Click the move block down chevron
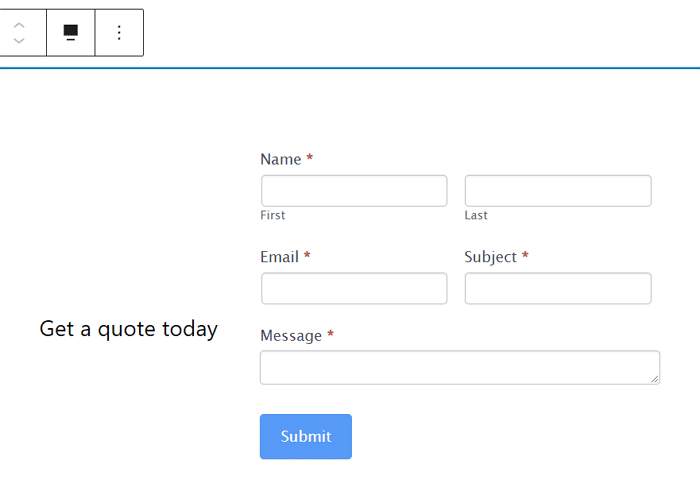Screen dimensions: 700x495 coord(19,41)
